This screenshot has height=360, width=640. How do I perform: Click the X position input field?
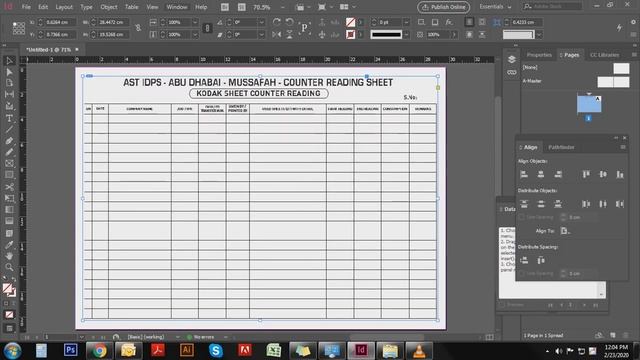tap(60, 22)
